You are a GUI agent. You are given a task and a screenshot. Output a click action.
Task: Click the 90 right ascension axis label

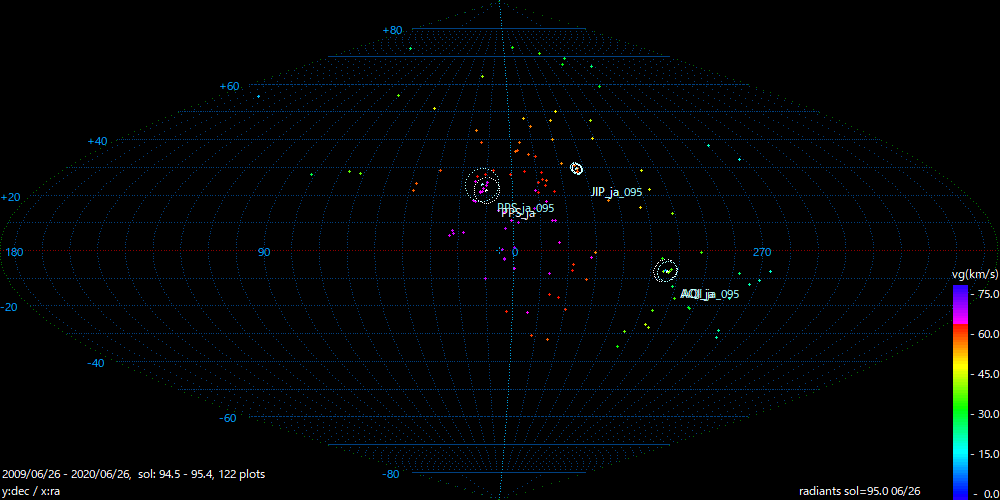click(x=265, y=252)
